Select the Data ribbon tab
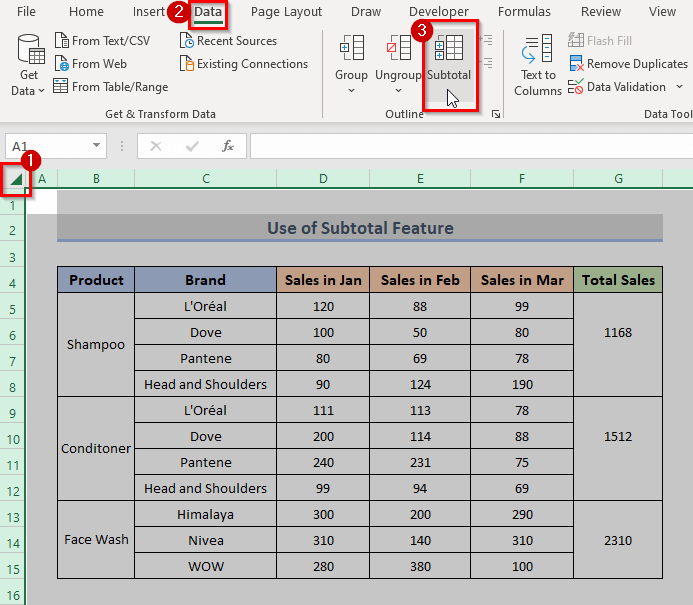 pos(208,12)
